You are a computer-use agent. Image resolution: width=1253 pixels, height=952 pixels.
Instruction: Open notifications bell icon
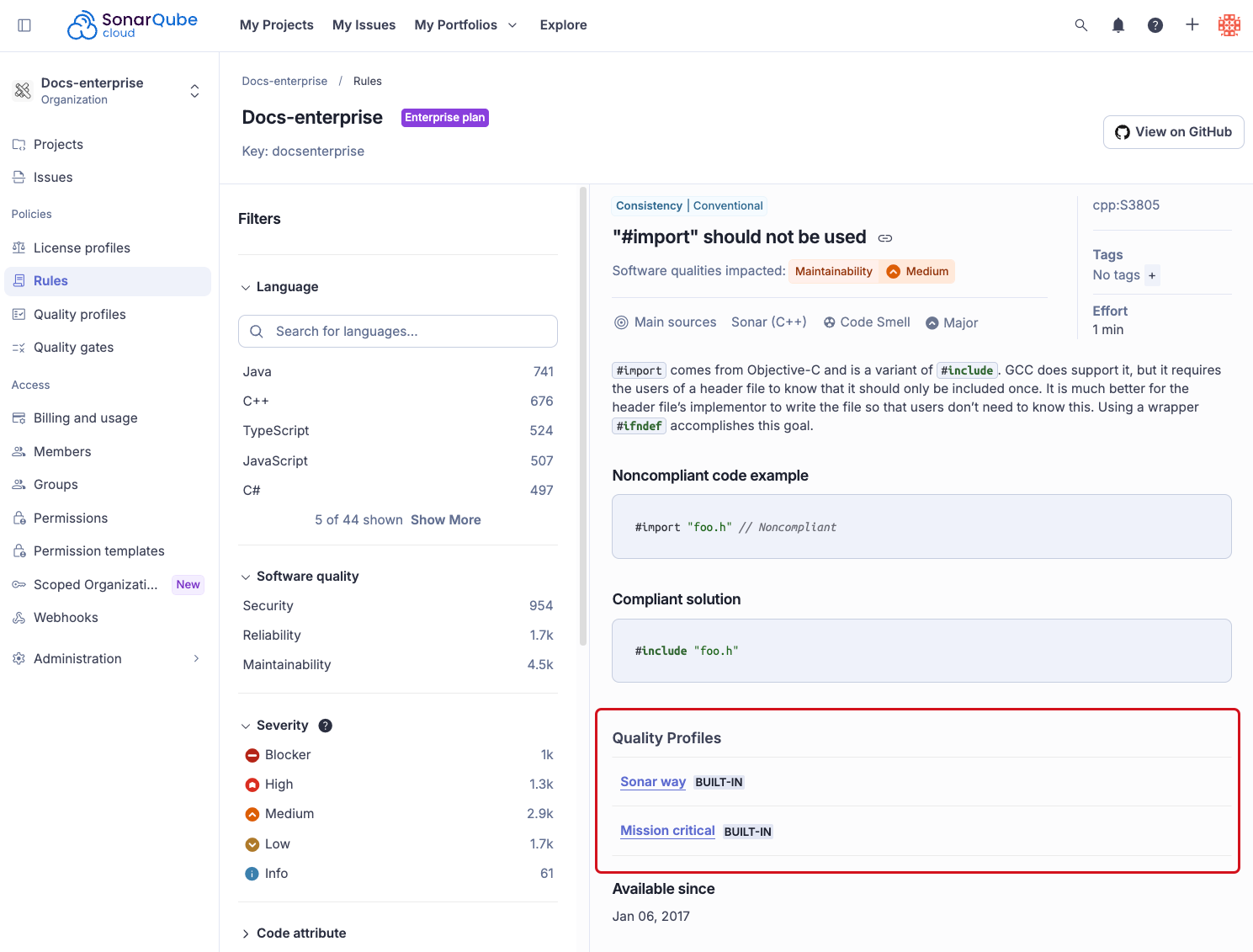tap(1118, 25)
